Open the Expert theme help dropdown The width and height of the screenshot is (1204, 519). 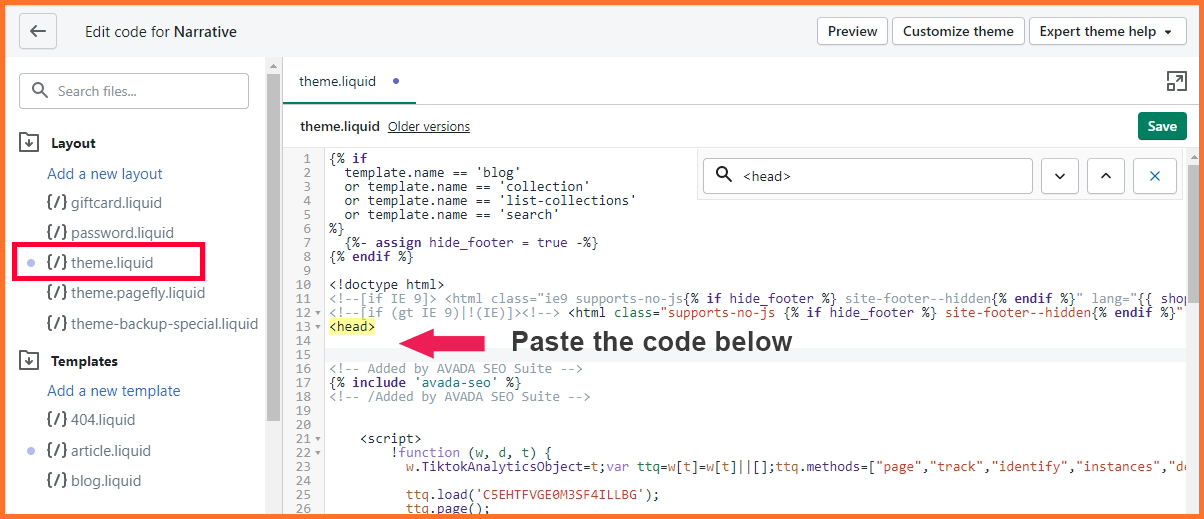point(1107,31)
